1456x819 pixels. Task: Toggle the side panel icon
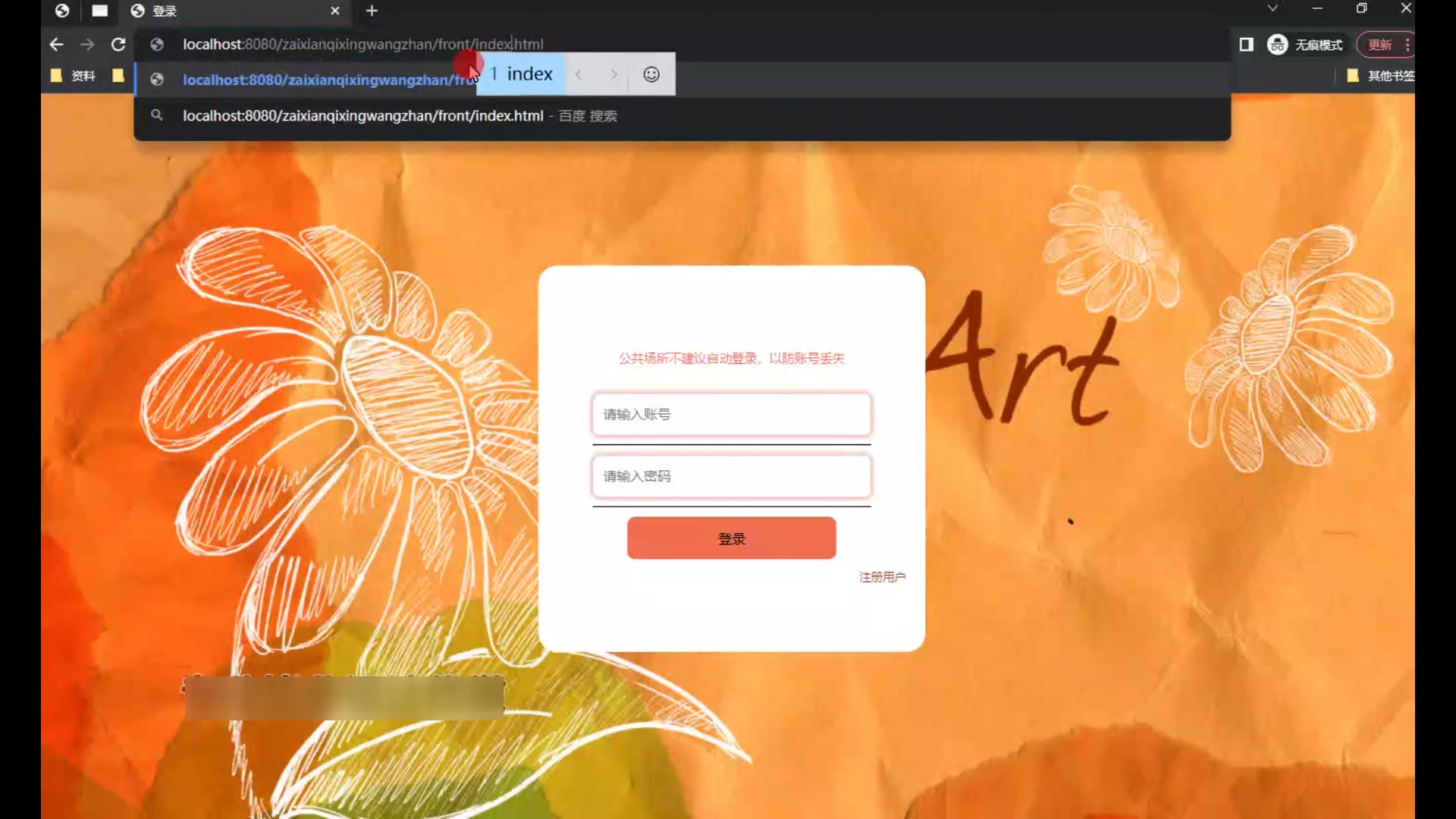pos(1246,45)
